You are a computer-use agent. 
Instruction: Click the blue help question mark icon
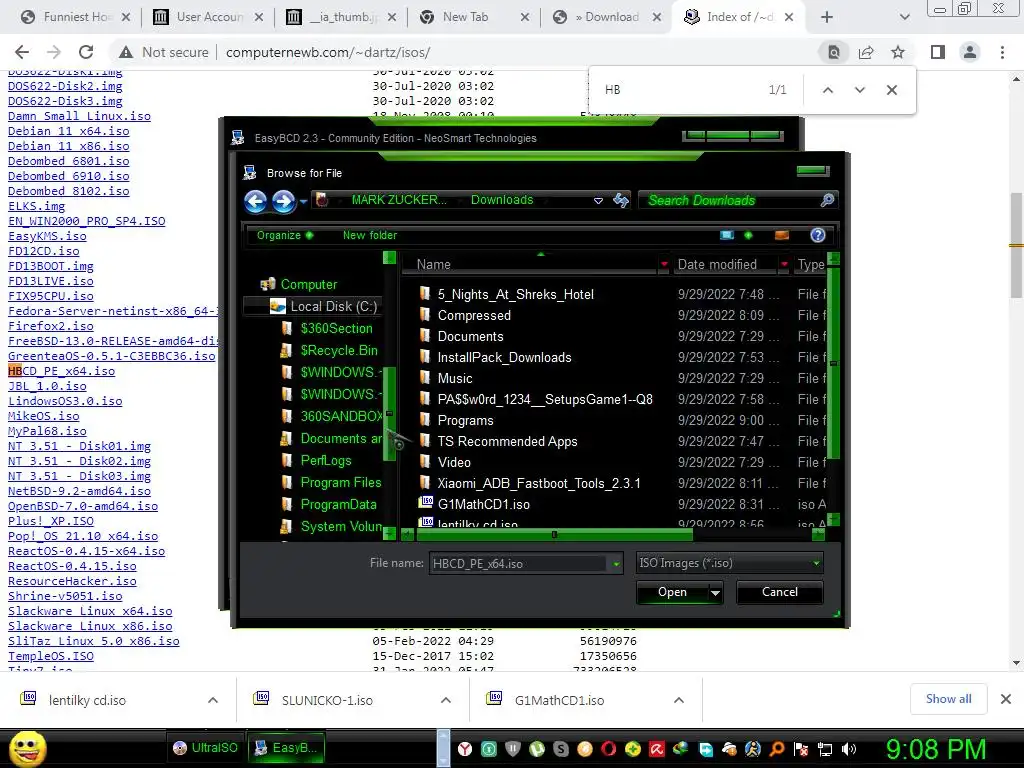tap(818, 235)
